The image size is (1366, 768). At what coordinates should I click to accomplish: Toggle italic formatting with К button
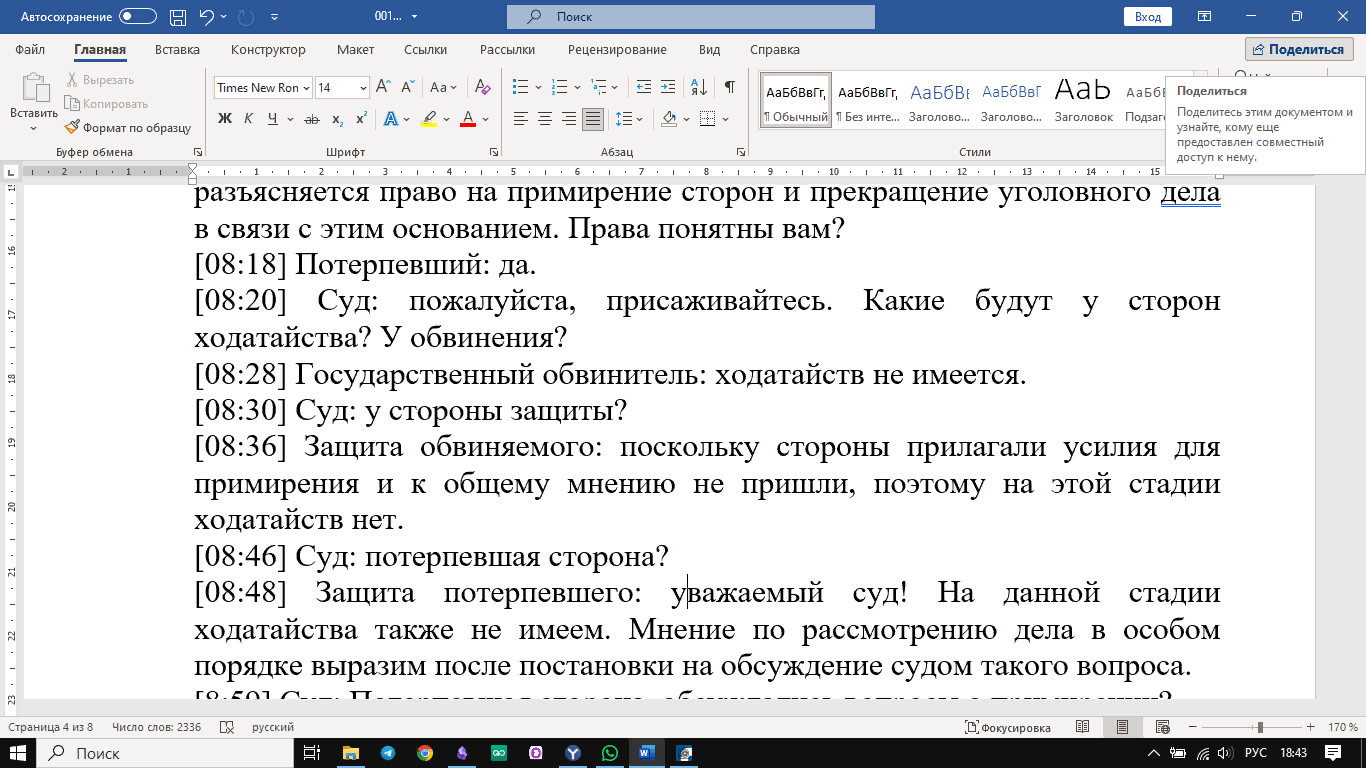249,119
